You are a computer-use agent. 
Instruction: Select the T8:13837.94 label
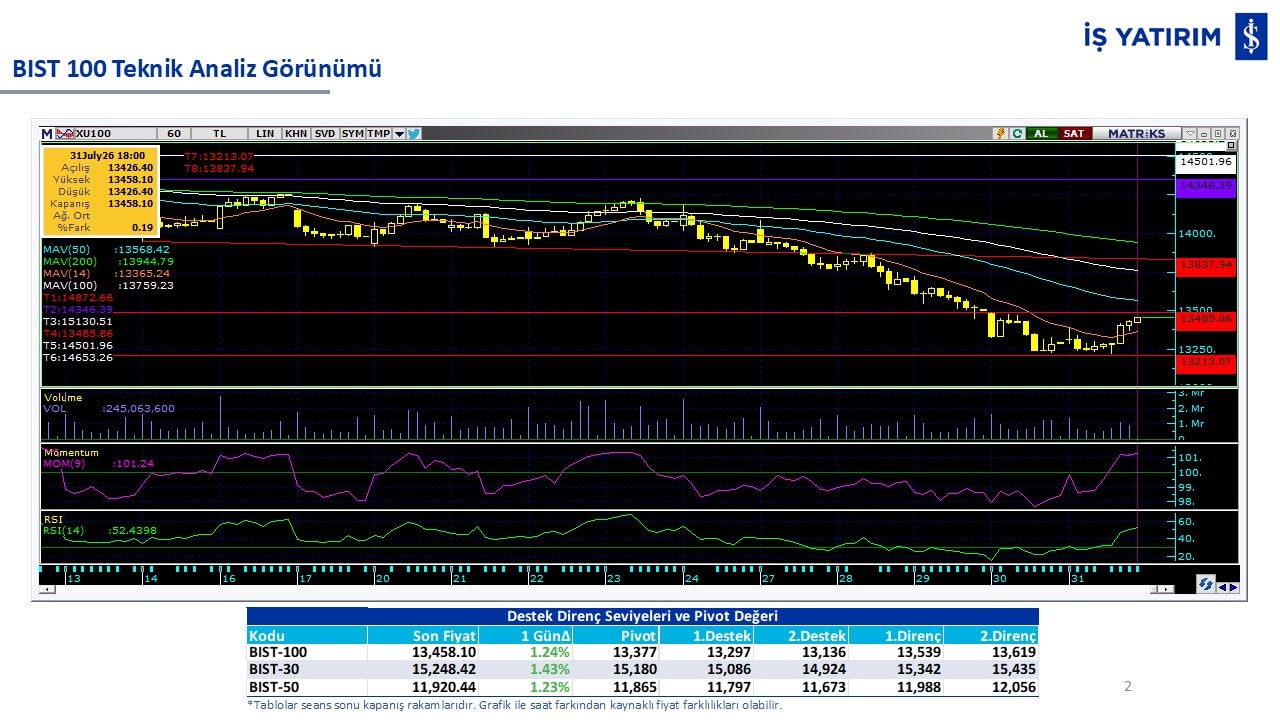point(219,168)
